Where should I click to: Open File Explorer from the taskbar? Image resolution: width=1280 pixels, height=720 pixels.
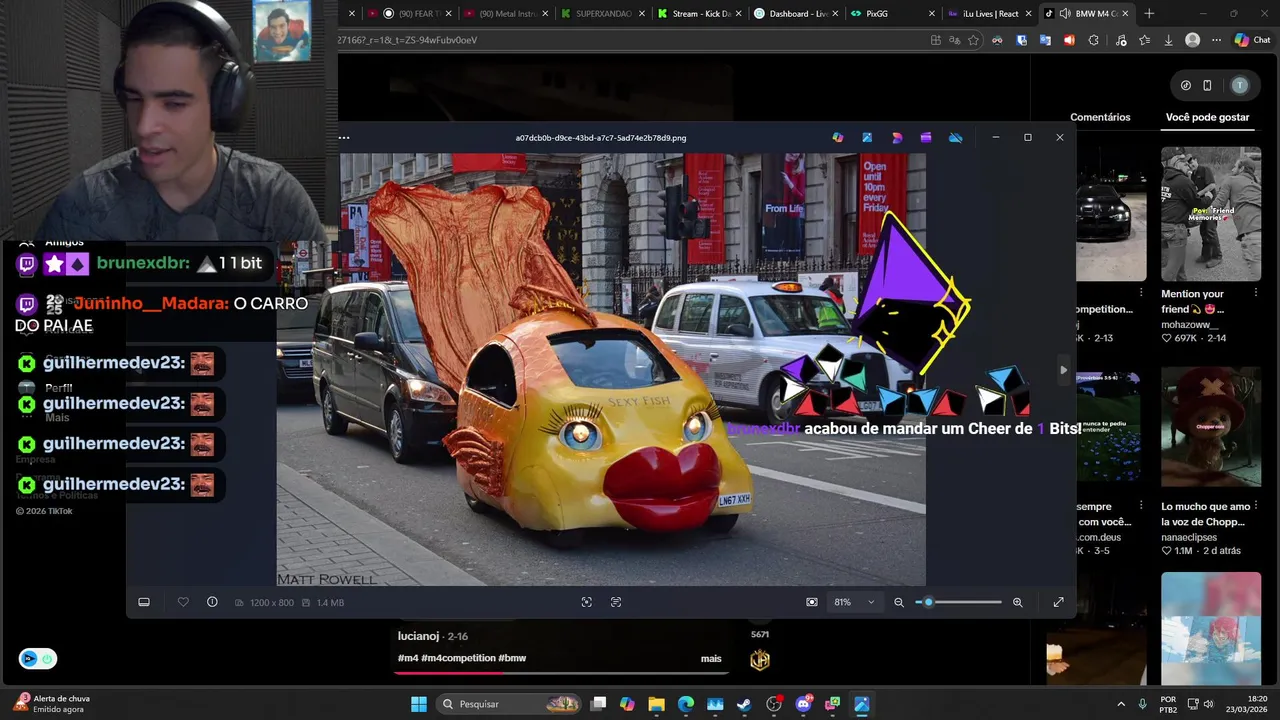coord(656,704)
